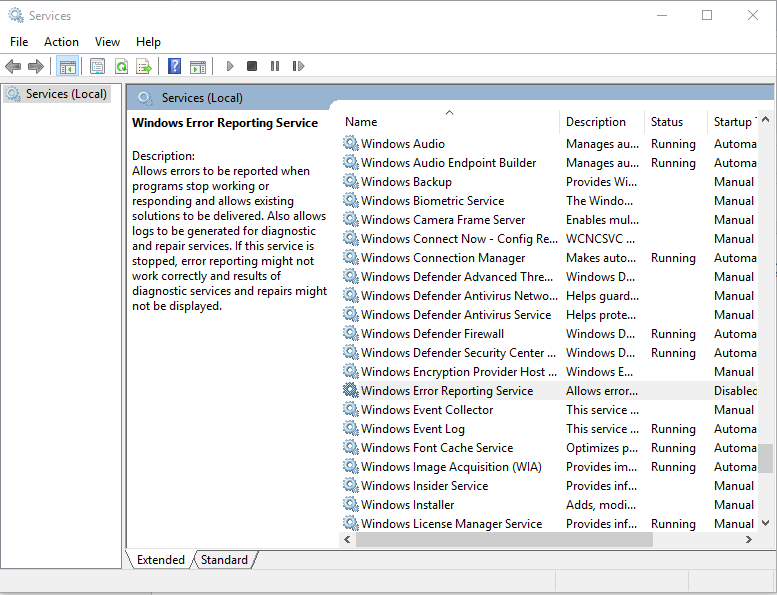Select Windows Defender Security Center service
The height and width of the screenshot is (595, 777).
pyautogui.click(x=550, y=352)
